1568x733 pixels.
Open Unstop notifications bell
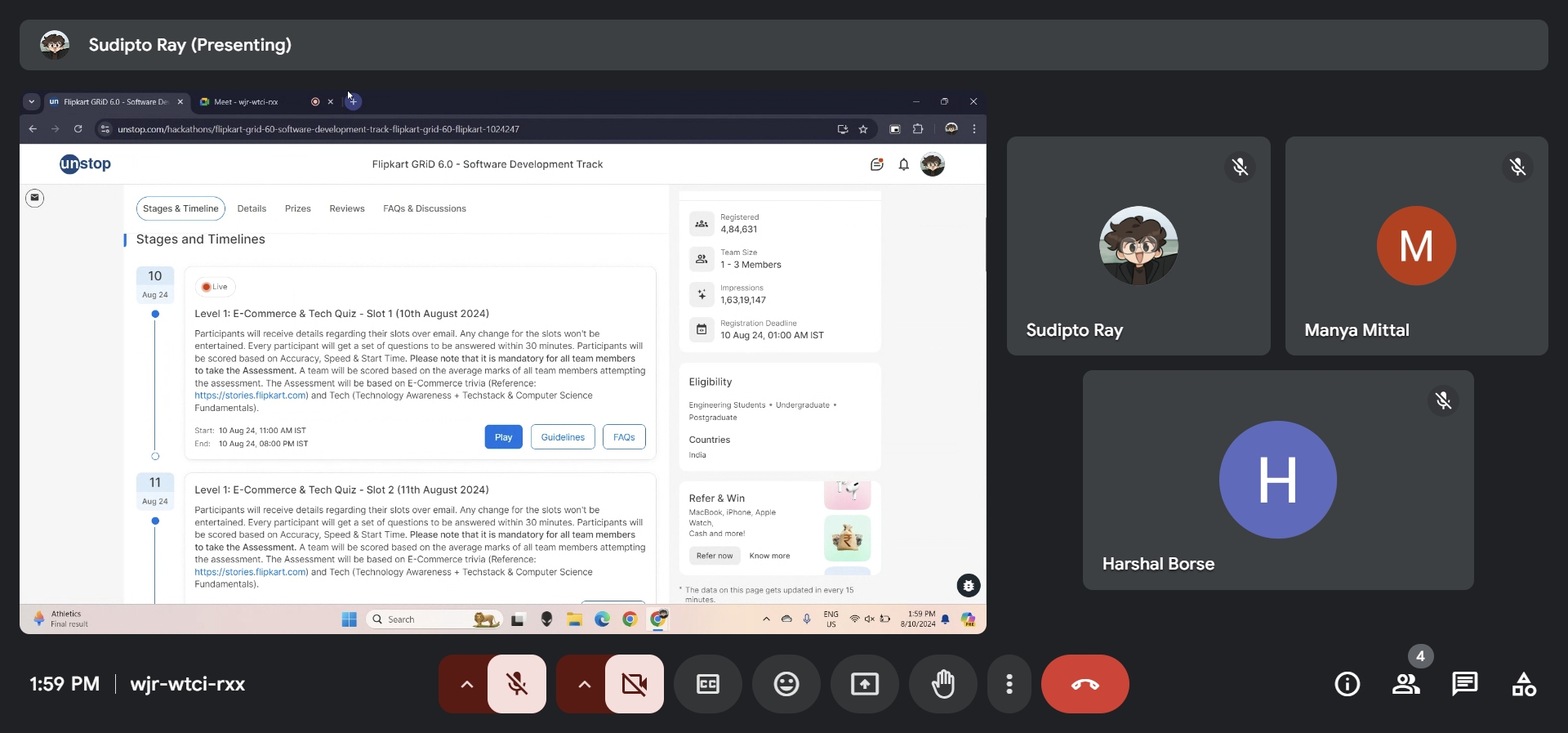click(904, 164)
